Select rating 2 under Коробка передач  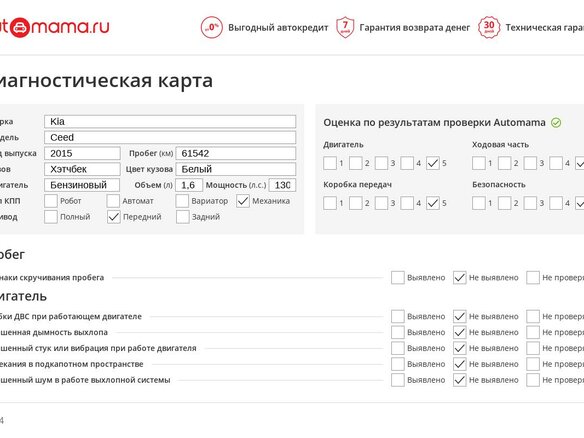coord(356,203)
